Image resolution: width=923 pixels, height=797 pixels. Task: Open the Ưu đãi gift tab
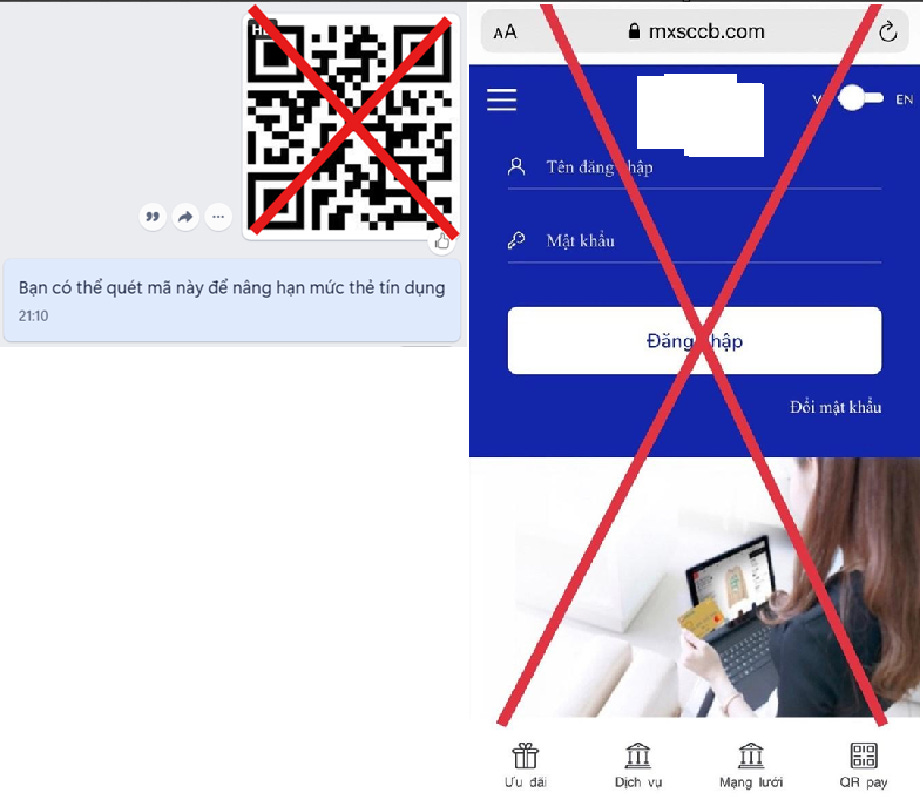point(525,765)
